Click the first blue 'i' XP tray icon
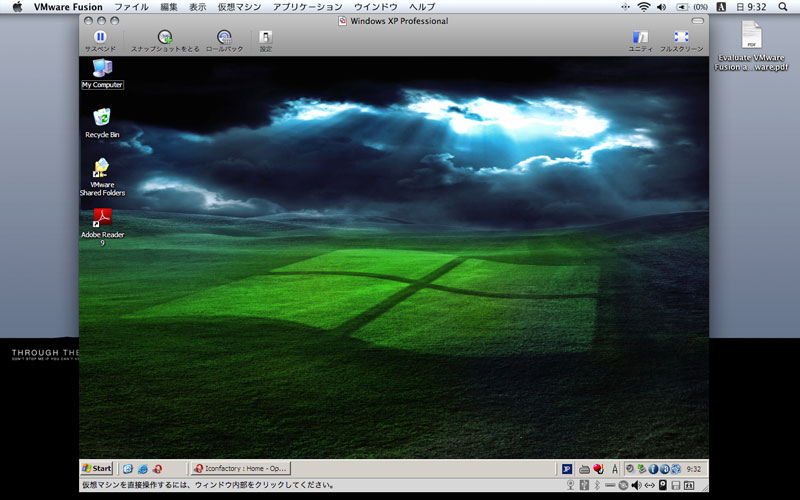 coord(653,469)
